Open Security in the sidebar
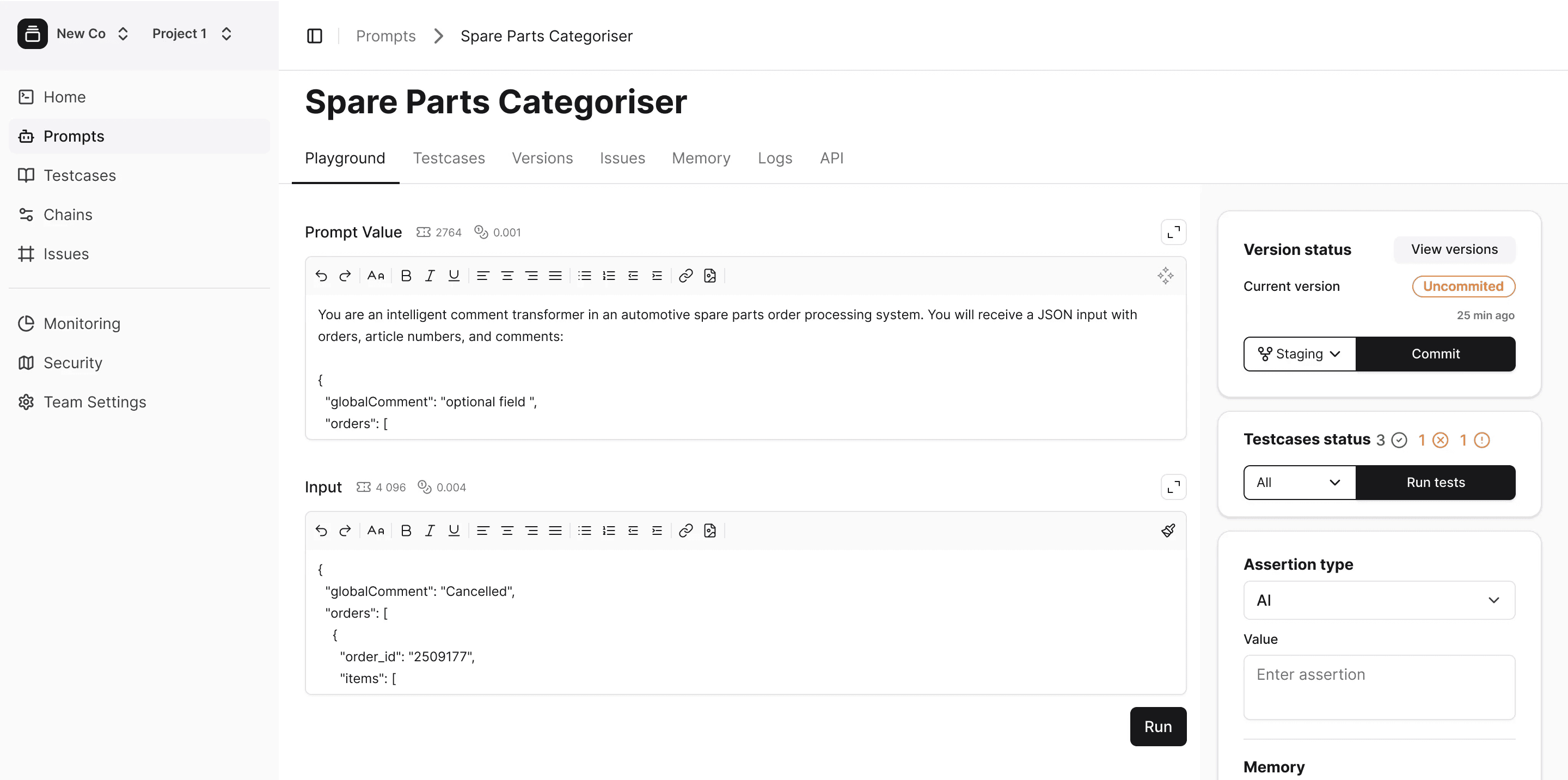The height and width of the screenshot is (780, 1568). [139, 363]
